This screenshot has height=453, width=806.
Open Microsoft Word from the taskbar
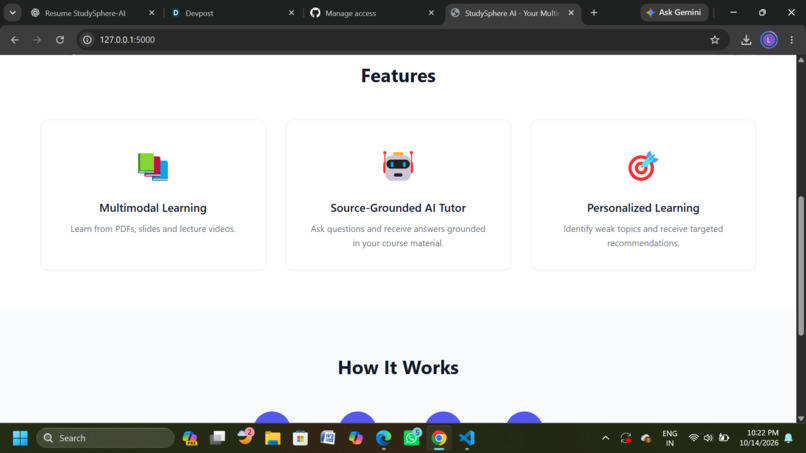coord(327,438)
